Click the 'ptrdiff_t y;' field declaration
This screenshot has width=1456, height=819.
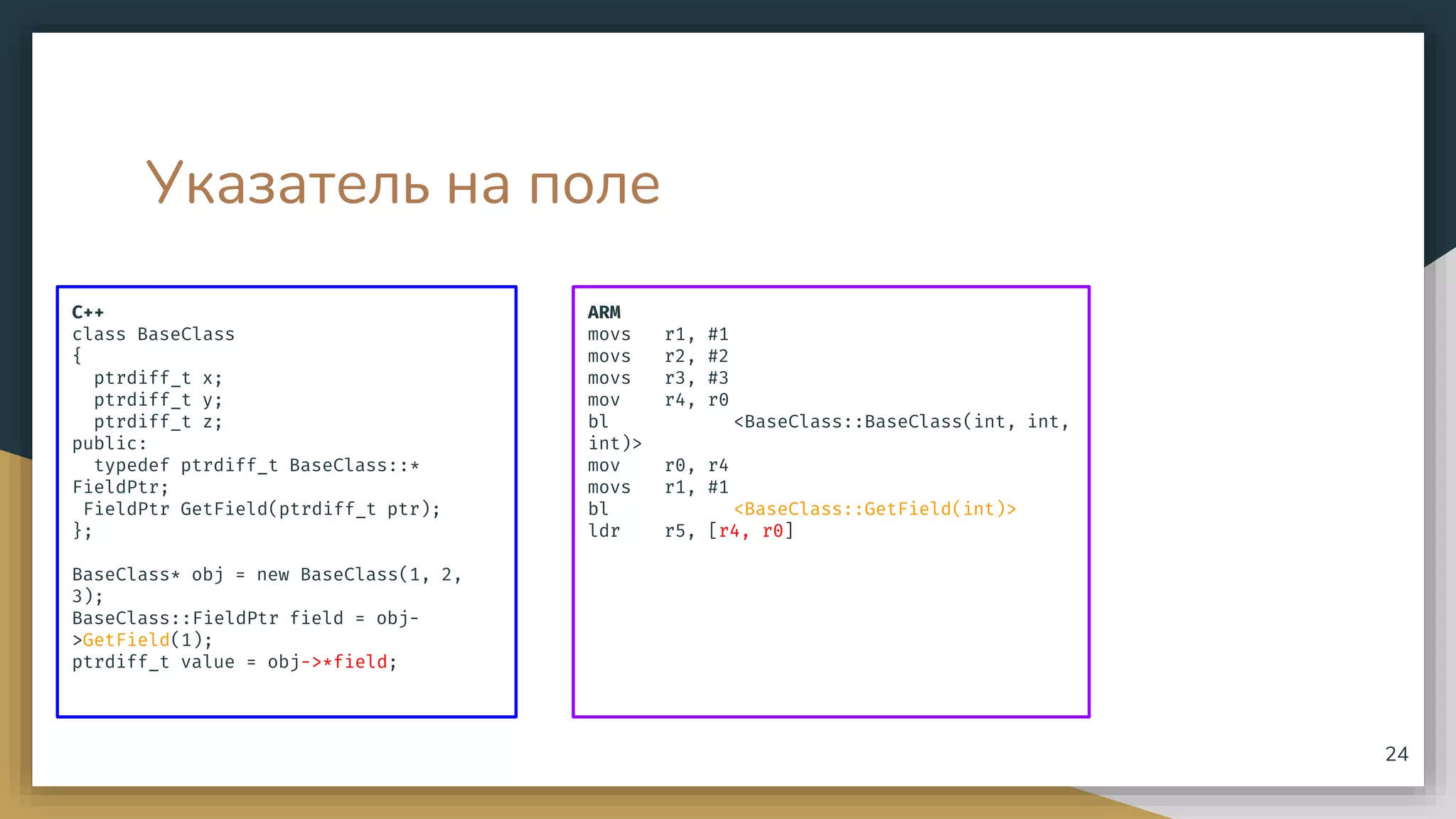(159, 400)
